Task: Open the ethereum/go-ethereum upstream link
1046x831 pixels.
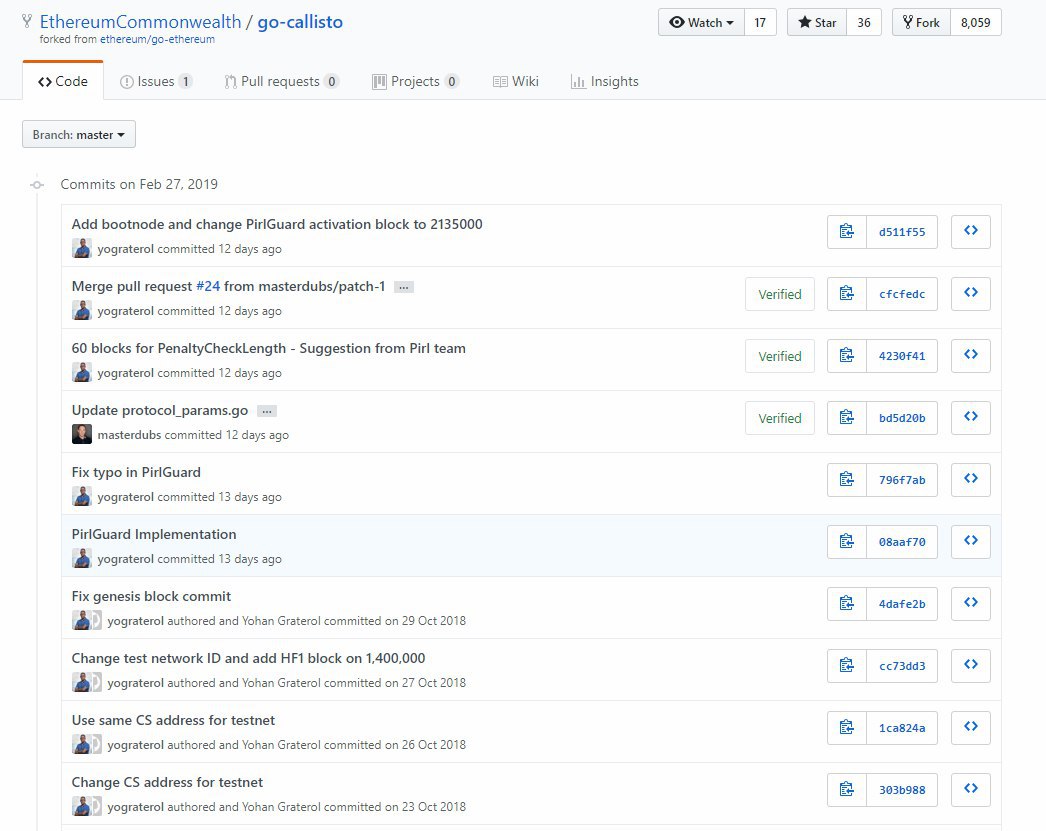Action: click(x=157, y=39)
